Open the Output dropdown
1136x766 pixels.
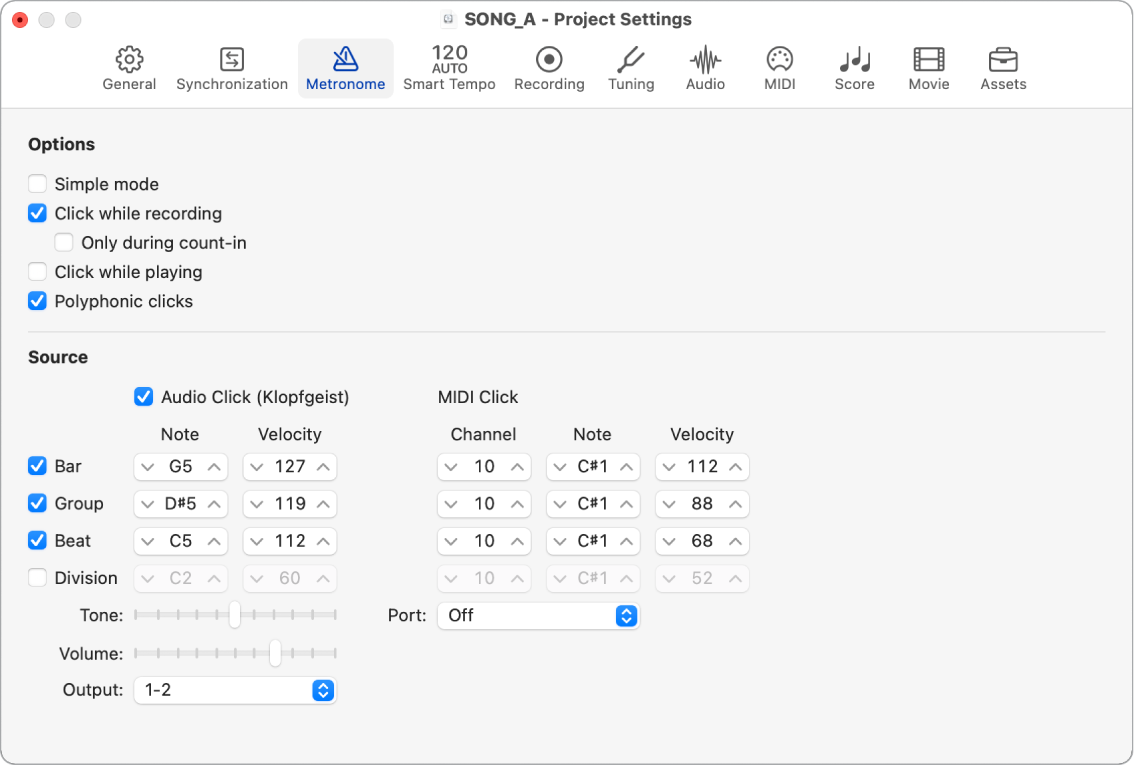pos(235,690)
